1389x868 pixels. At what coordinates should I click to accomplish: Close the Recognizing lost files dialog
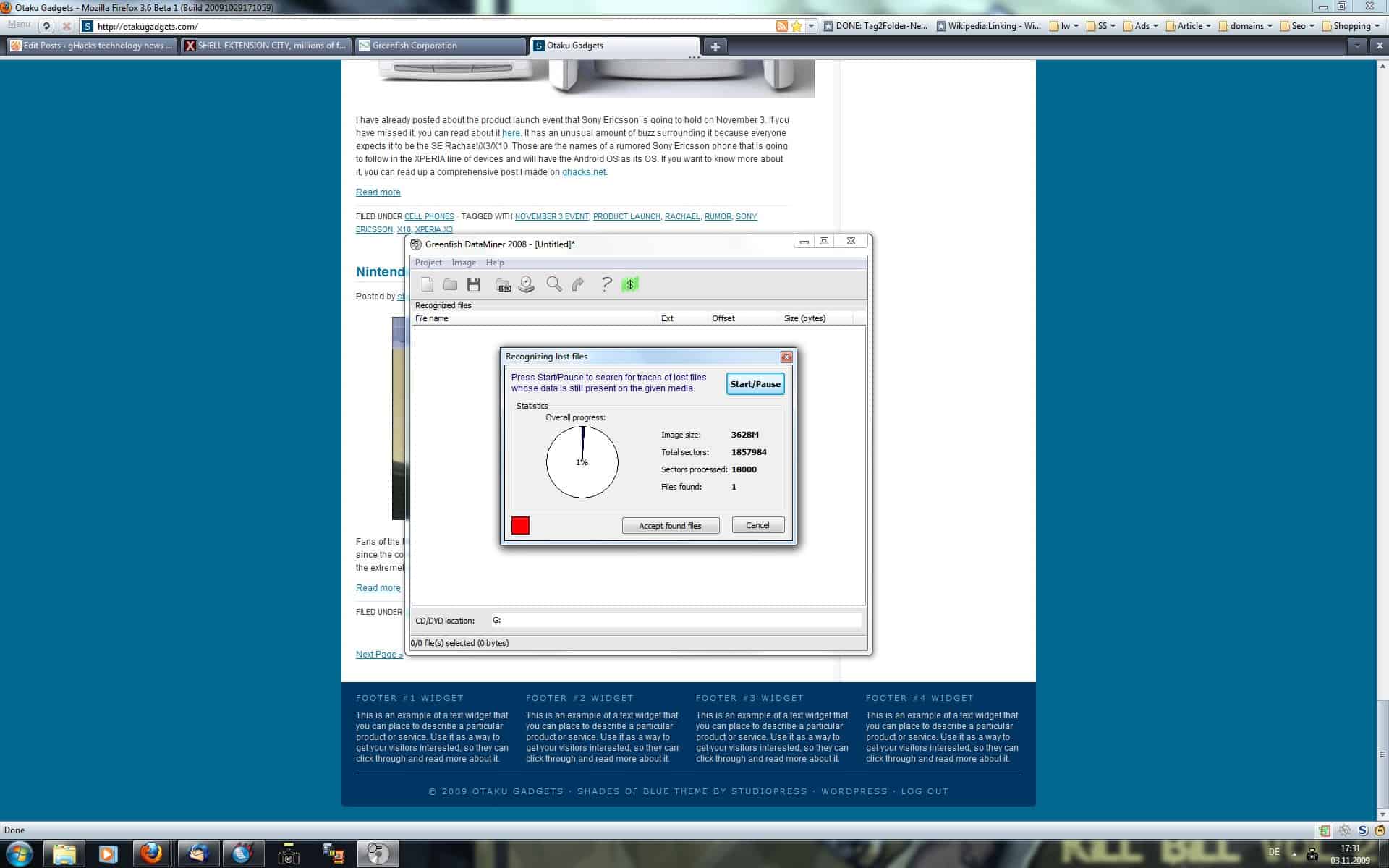[x=786, y=357]
